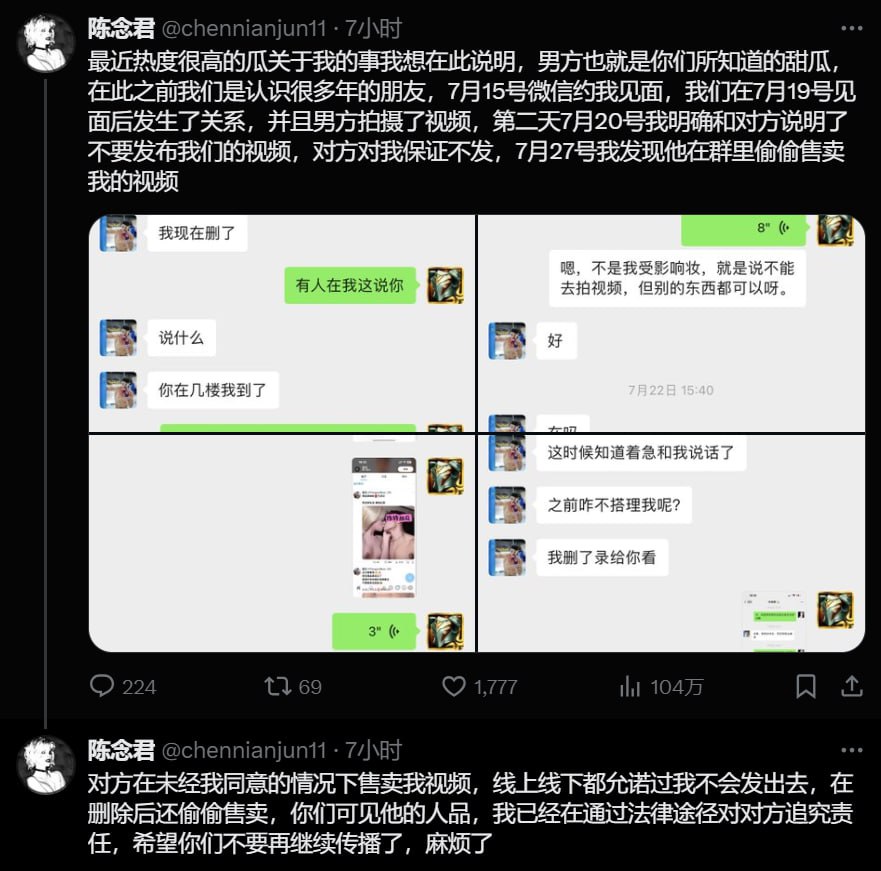Open the more options dots on second tweet

[x=852, y=750]
